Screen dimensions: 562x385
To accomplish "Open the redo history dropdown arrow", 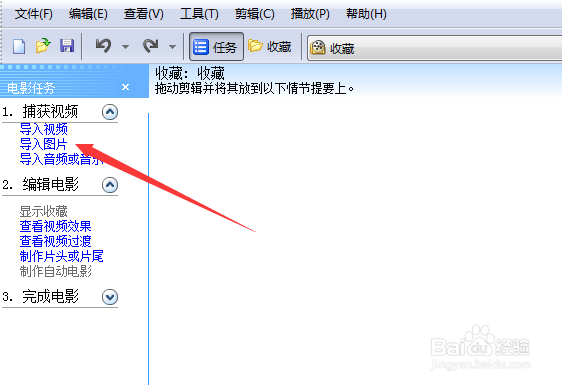I will [172, 47].
